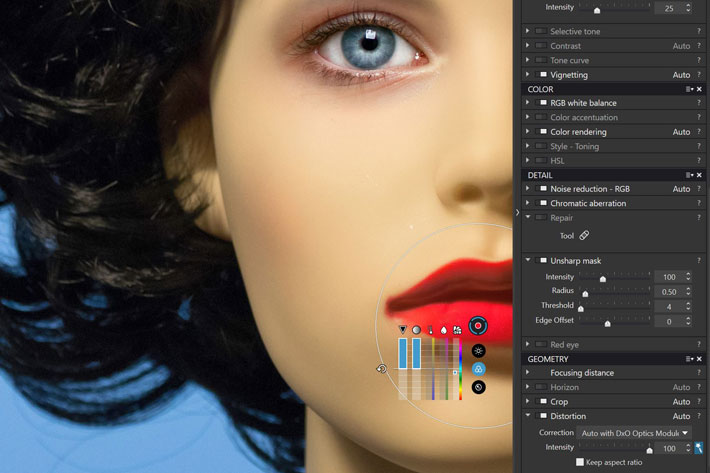The width and height of the screenshot is (710, 473).
Task: Close the COLOR palette
Action: 699,89
